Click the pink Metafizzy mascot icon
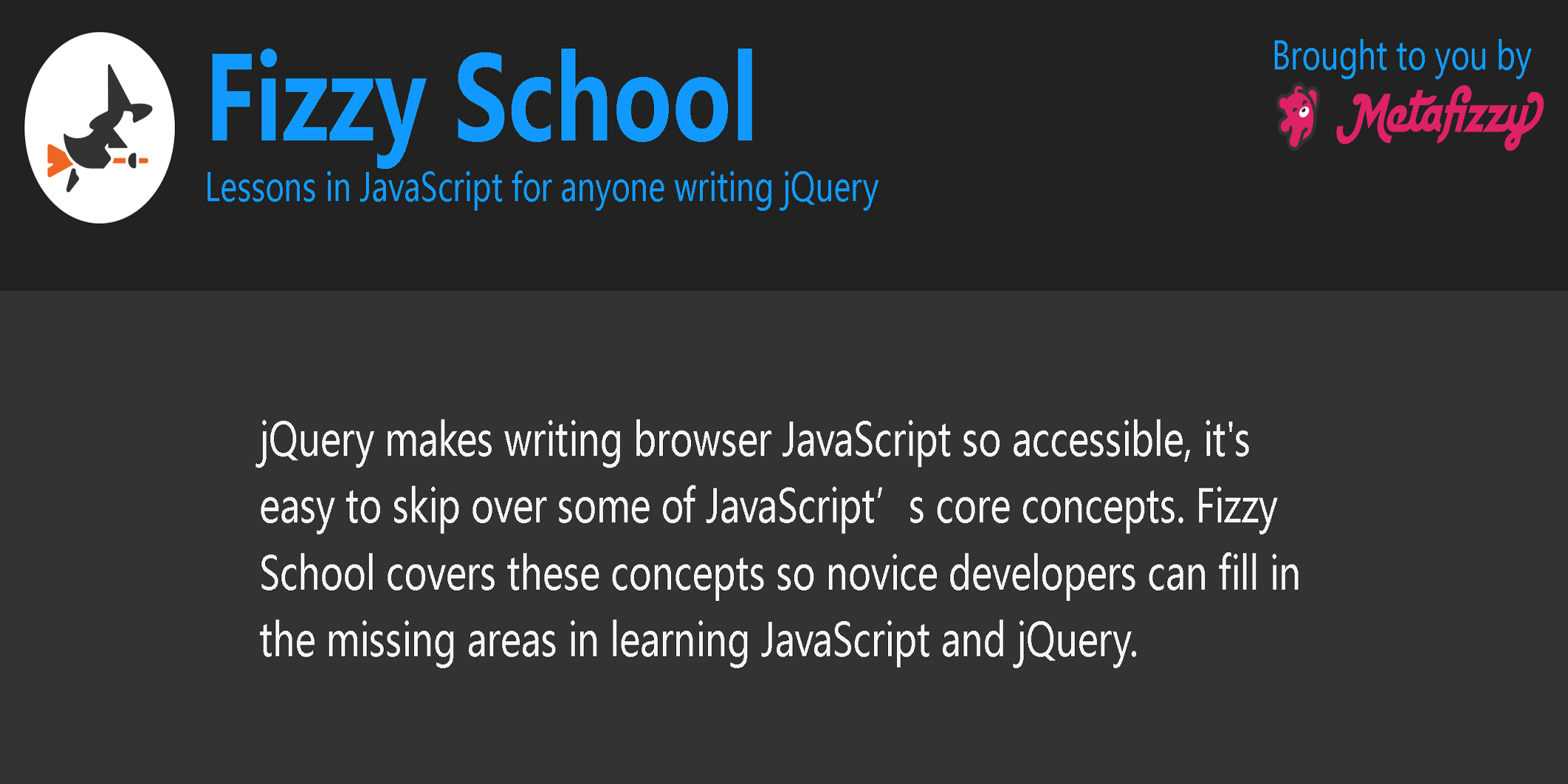Image resolution: width=1568 pixels, height=784 pixels. coord(1298,117)
